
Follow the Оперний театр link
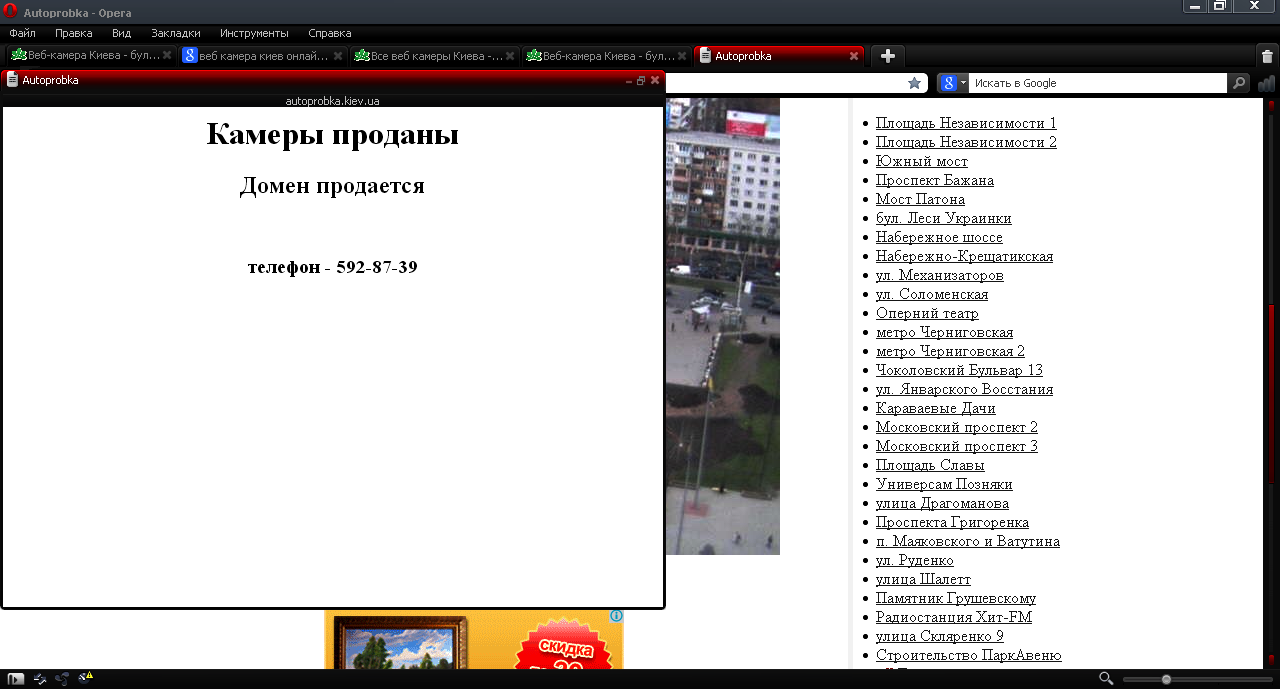tap(927, 313)
